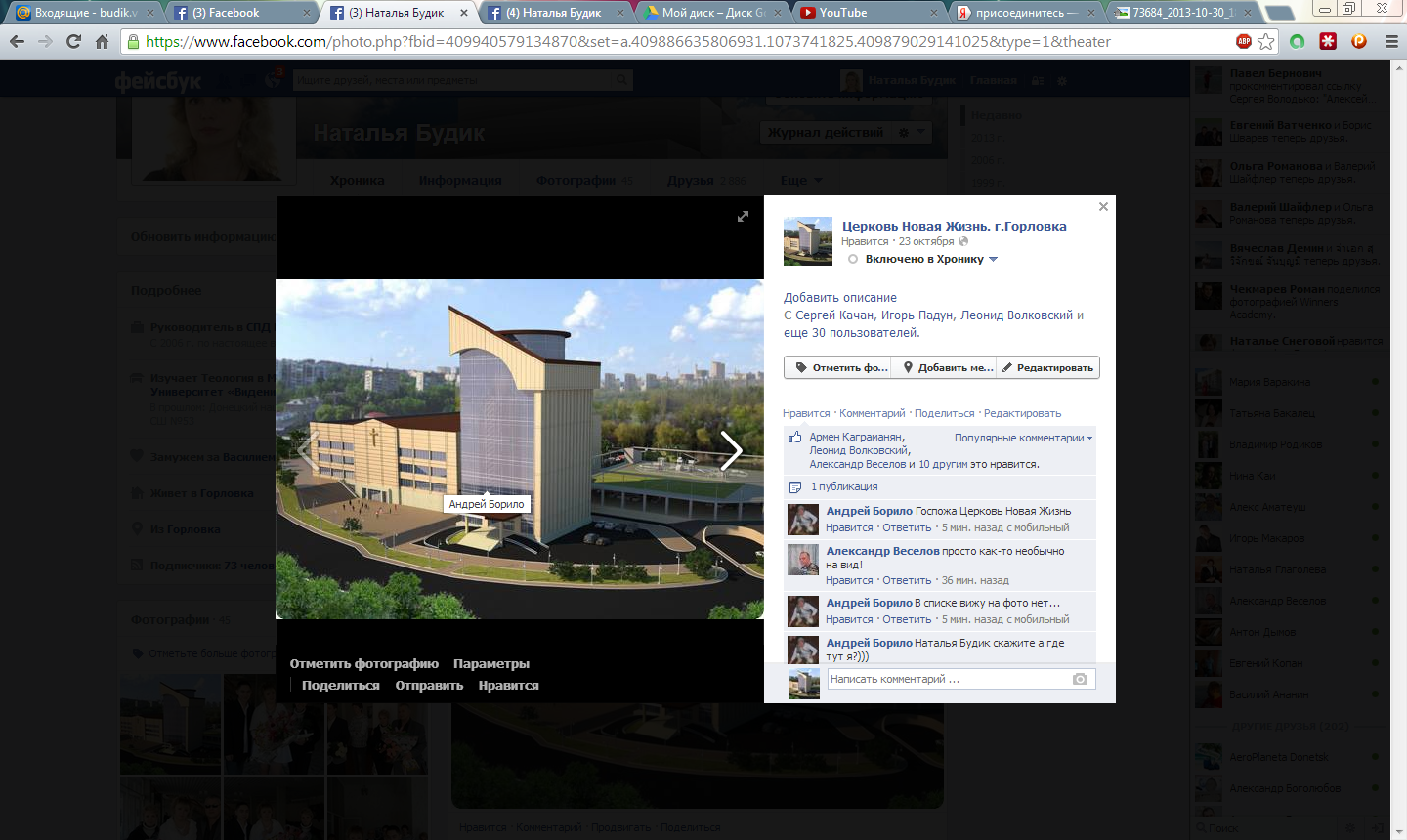Open Церковь Новая Жизнь page thumbnail
The height and width of the screenshot is (840, 1407).
coord(808,241)
